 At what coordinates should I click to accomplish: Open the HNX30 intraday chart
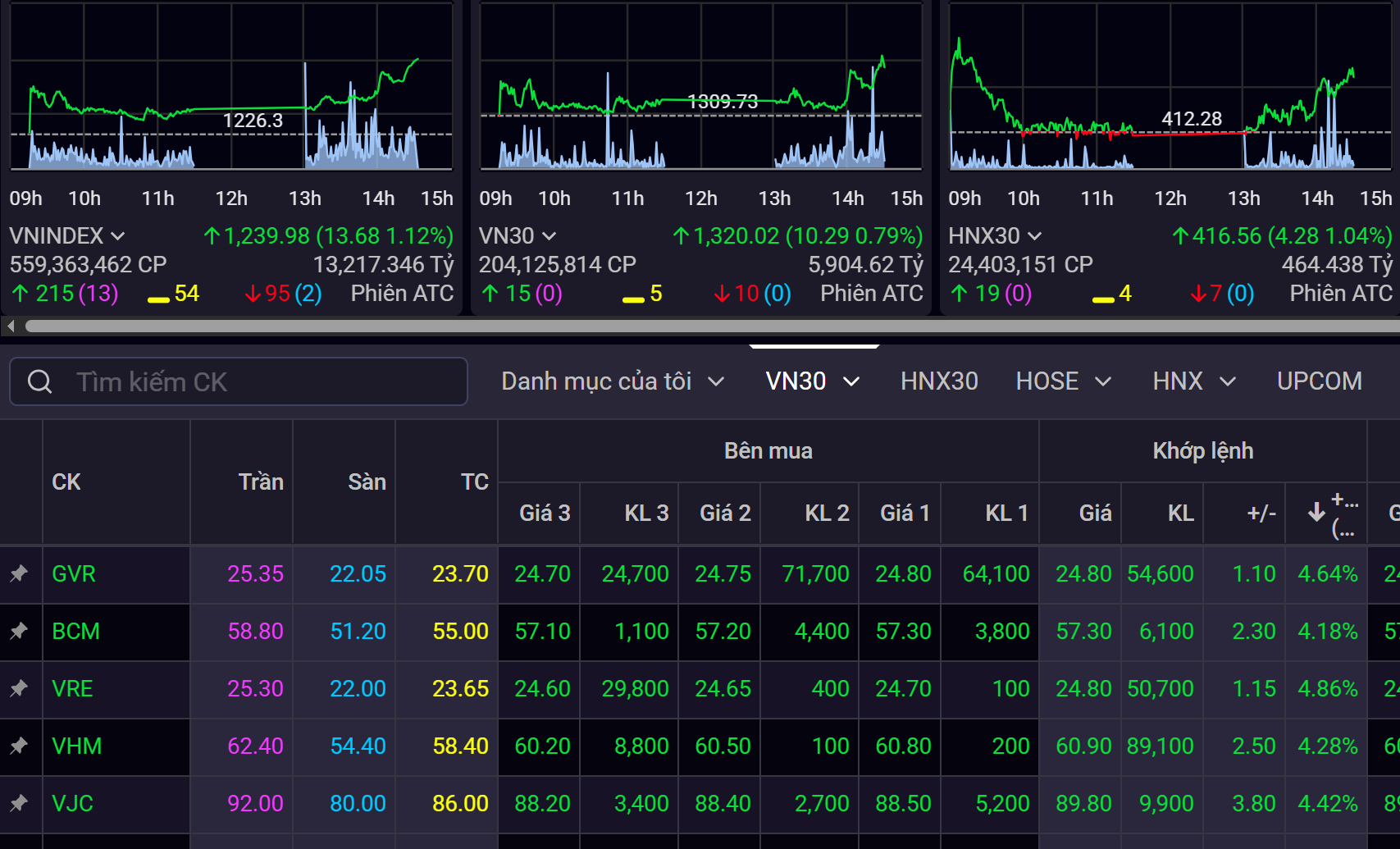[x=1170, y=86]
